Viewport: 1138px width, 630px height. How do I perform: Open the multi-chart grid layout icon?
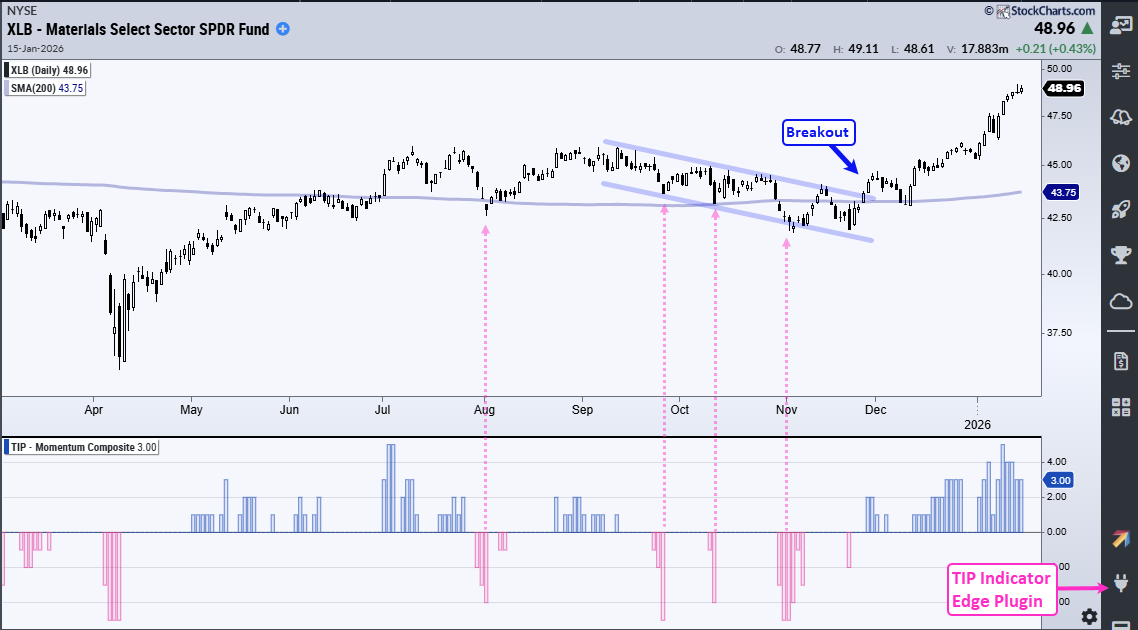1119,408
